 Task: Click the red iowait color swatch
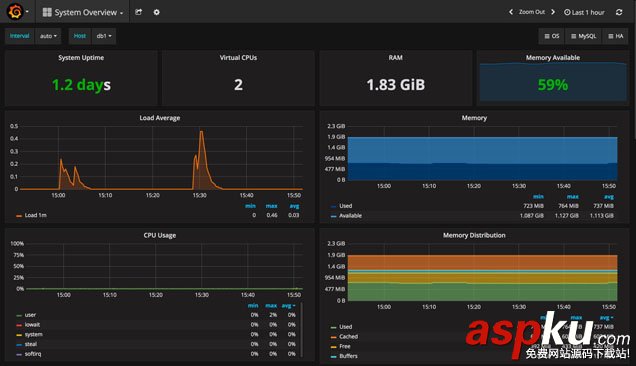(19, 325)
